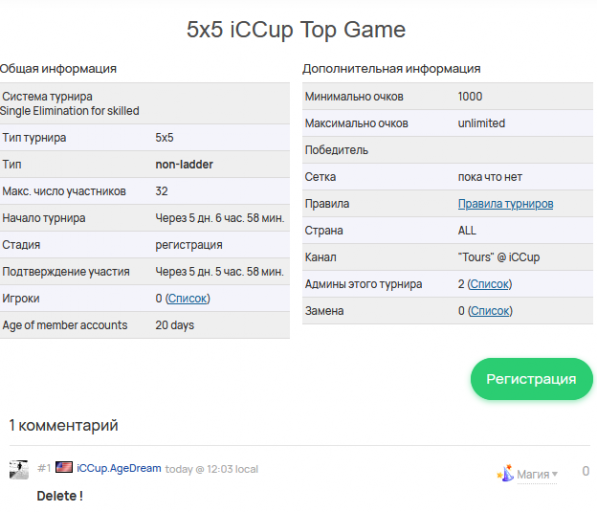Click the comment rating score 0

pyautogui.click(x=586, y=471)
